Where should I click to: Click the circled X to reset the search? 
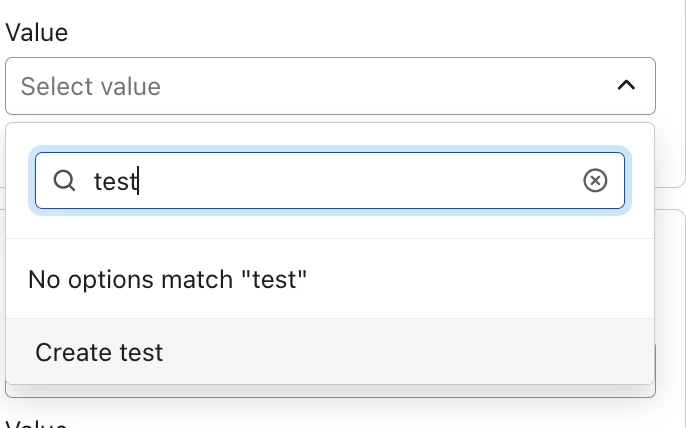pyautogui.click(x=595, y=181)
